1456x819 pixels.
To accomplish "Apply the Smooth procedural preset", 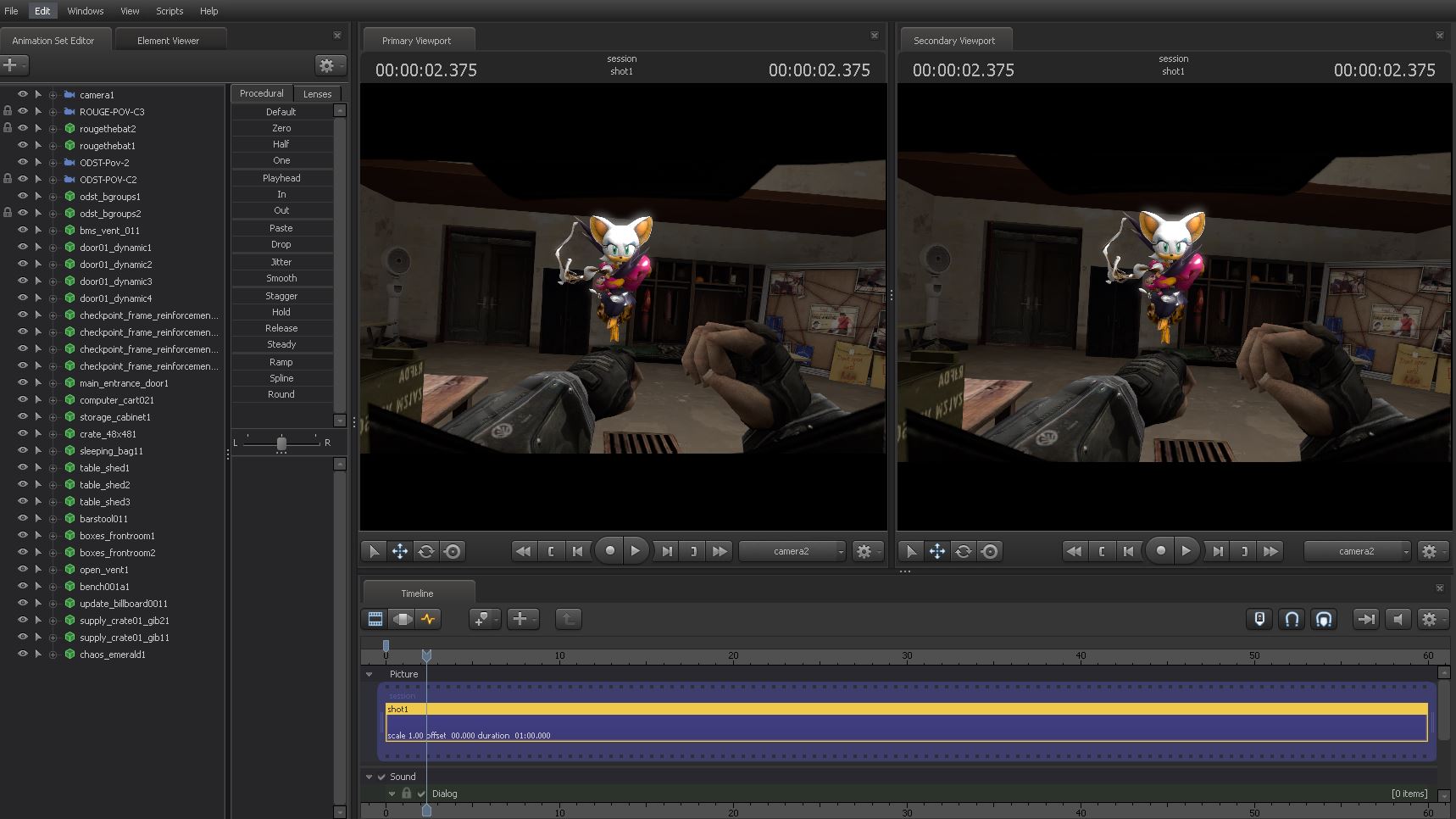I will click(x=281, y=278).
